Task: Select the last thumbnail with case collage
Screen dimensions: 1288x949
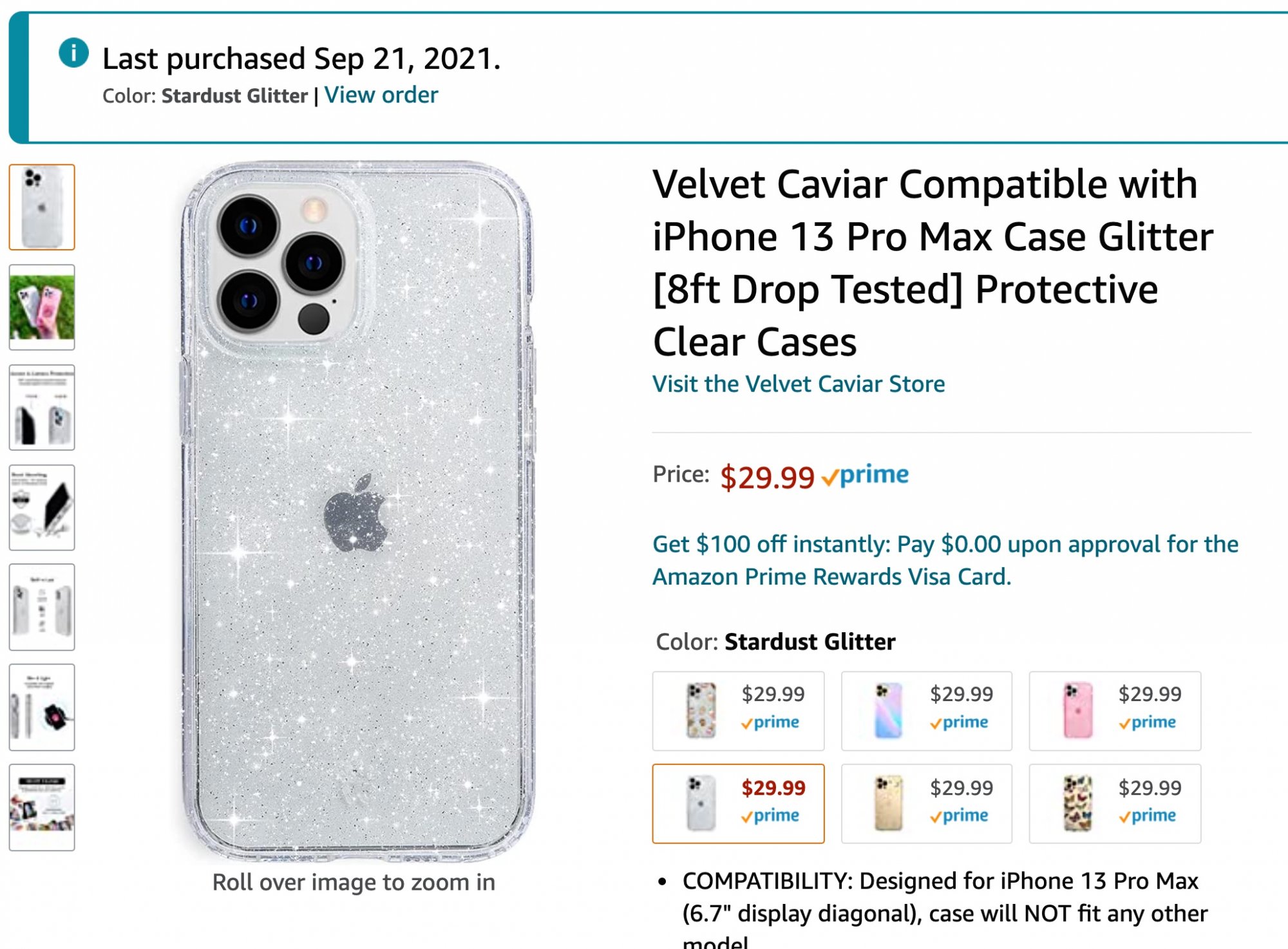Action: [42, 807]
